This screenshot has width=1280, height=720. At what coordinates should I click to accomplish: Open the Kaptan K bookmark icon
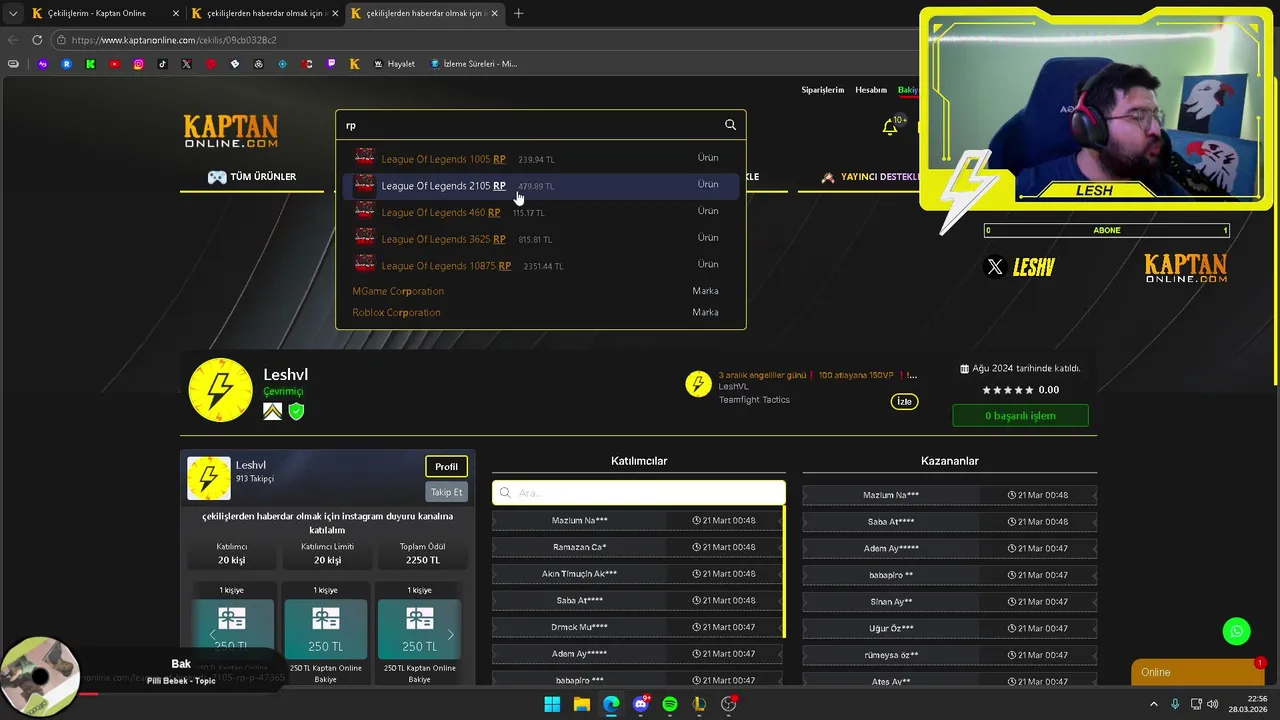(355, 64)
